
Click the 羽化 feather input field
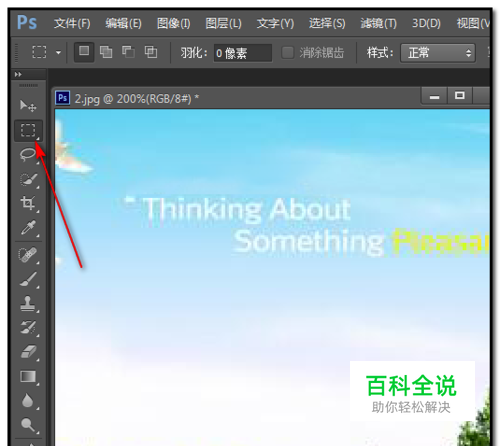point(243,53)
